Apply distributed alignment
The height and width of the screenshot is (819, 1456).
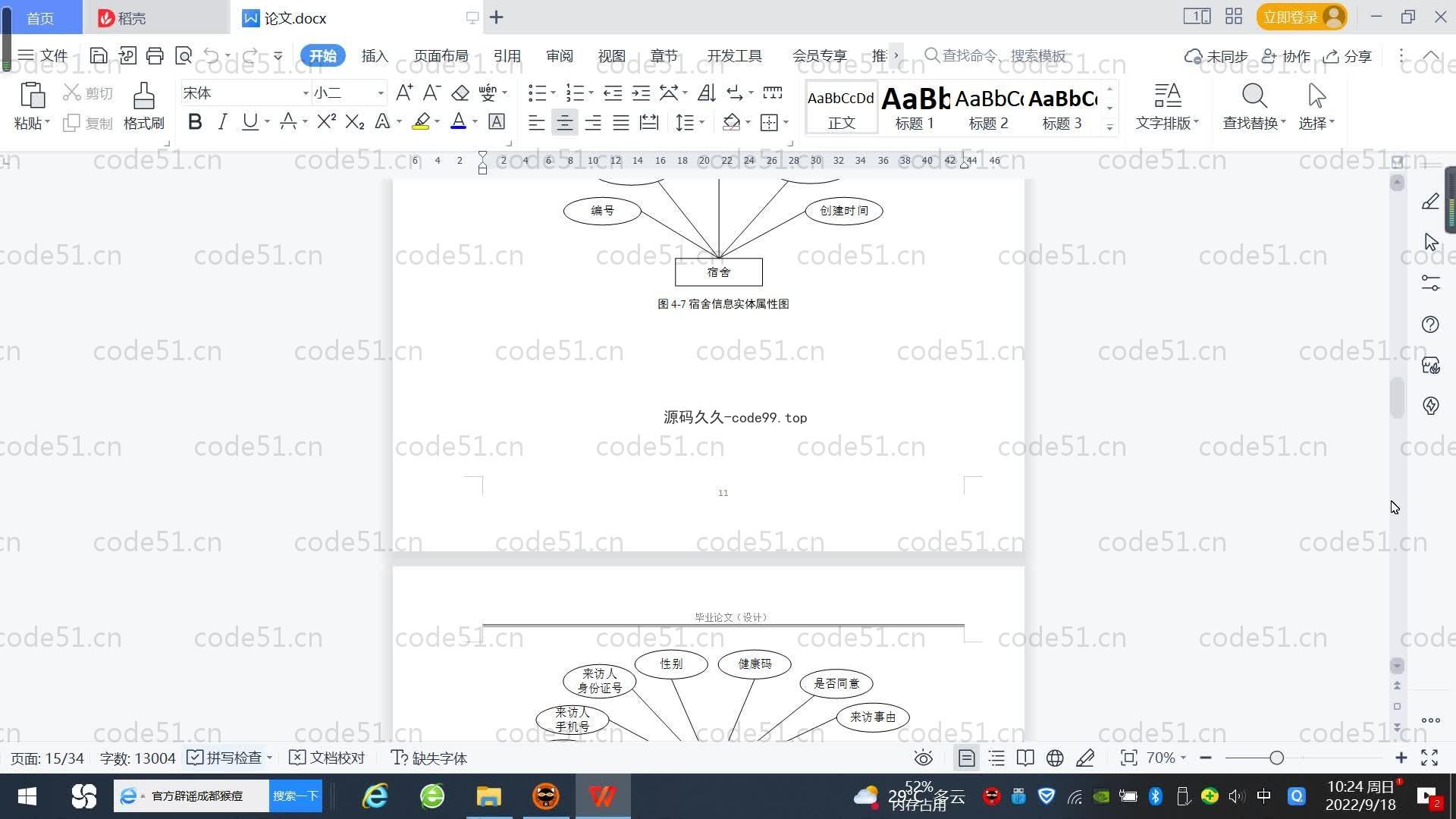click(649, 122)
